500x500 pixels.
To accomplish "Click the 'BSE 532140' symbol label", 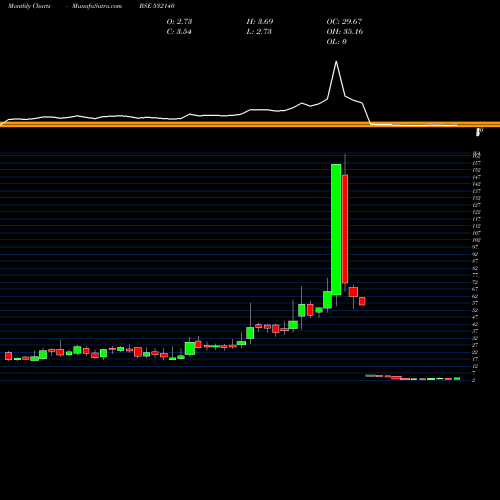I will pyautogui.click(x=157, y=6).
